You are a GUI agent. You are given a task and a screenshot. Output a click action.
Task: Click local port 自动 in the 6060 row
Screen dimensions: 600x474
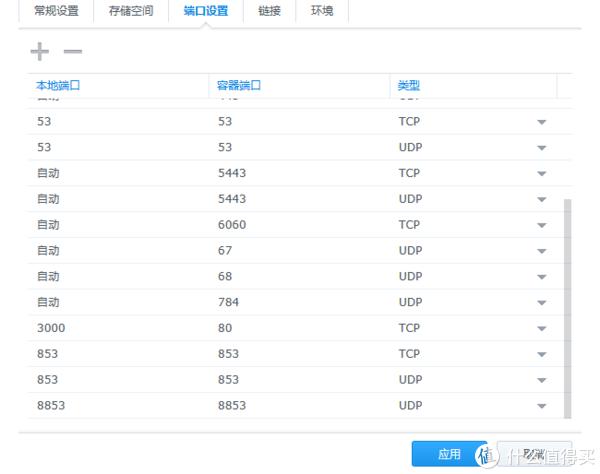[x=48, y=225]
